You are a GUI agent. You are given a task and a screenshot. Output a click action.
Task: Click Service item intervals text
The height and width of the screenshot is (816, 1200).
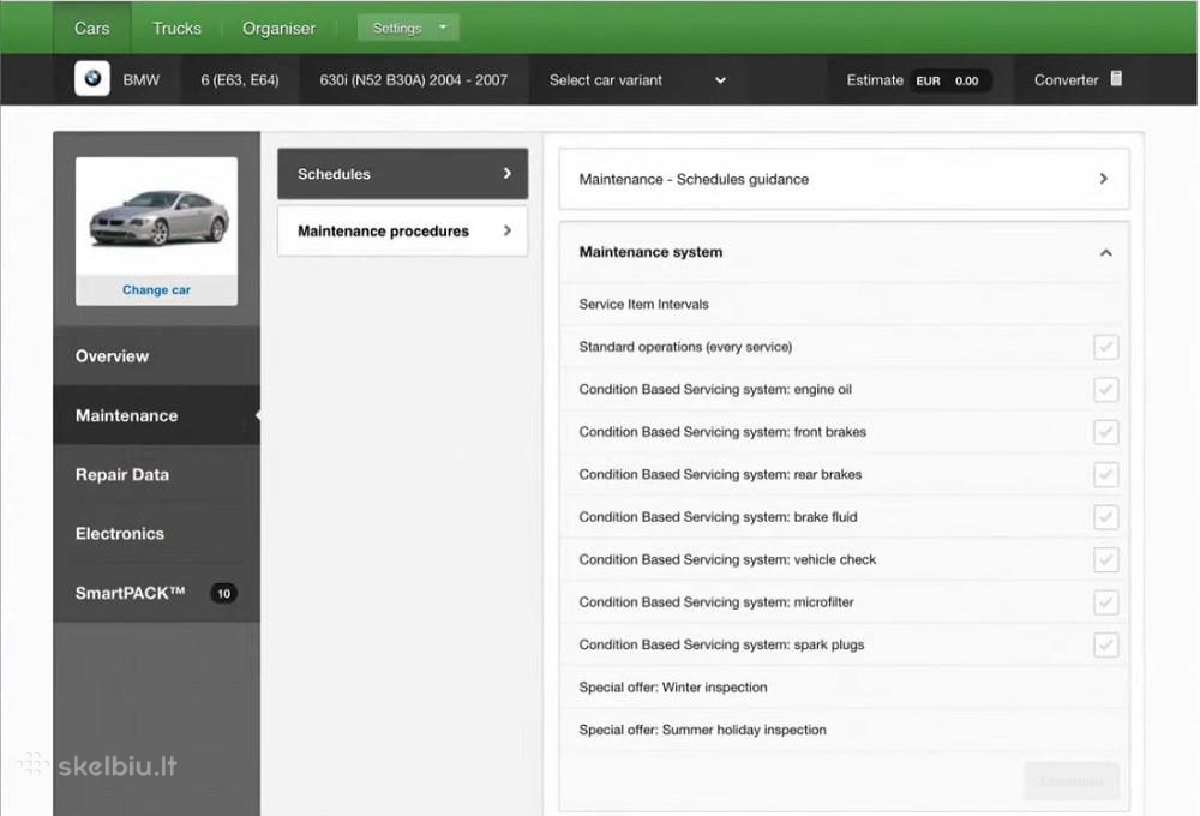644,304
